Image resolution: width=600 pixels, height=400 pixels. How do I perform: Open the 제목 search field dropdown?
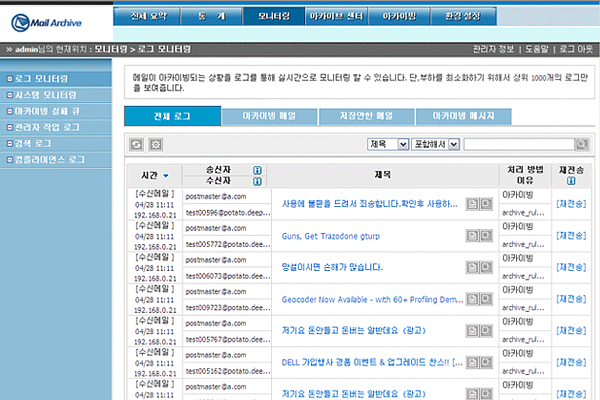pyautogui.click(x=389, y=145)
